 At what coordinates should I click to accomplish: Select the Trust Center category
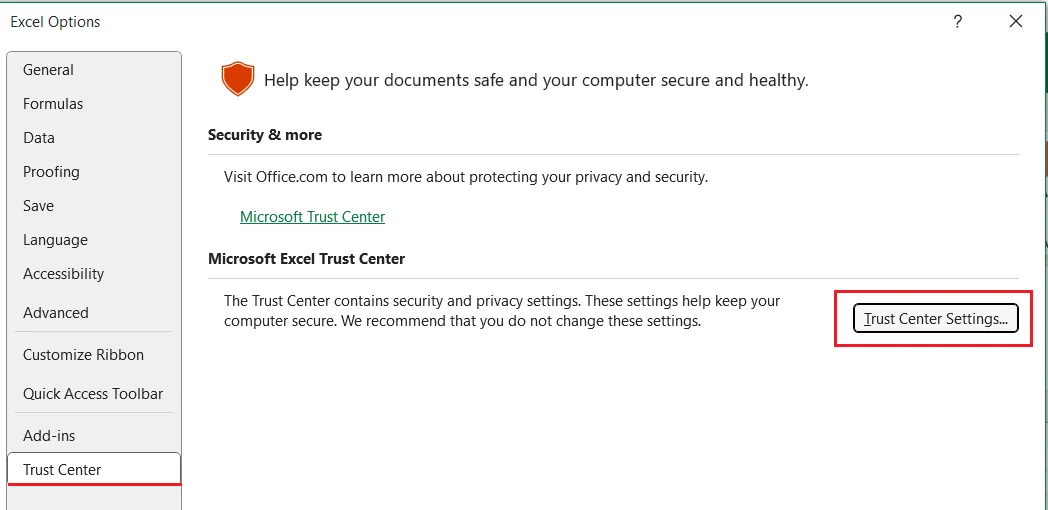point(62,470)
